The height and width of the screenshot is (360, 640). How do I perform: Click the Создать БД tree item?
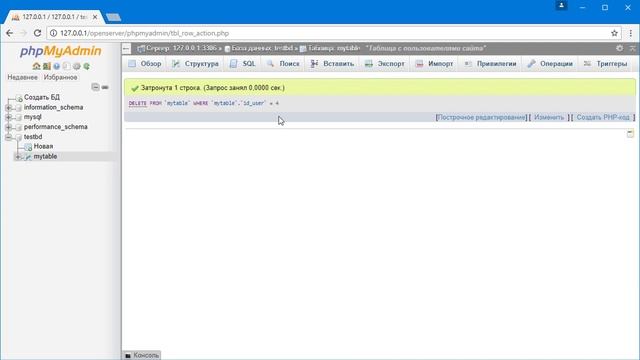pos(42,98)
